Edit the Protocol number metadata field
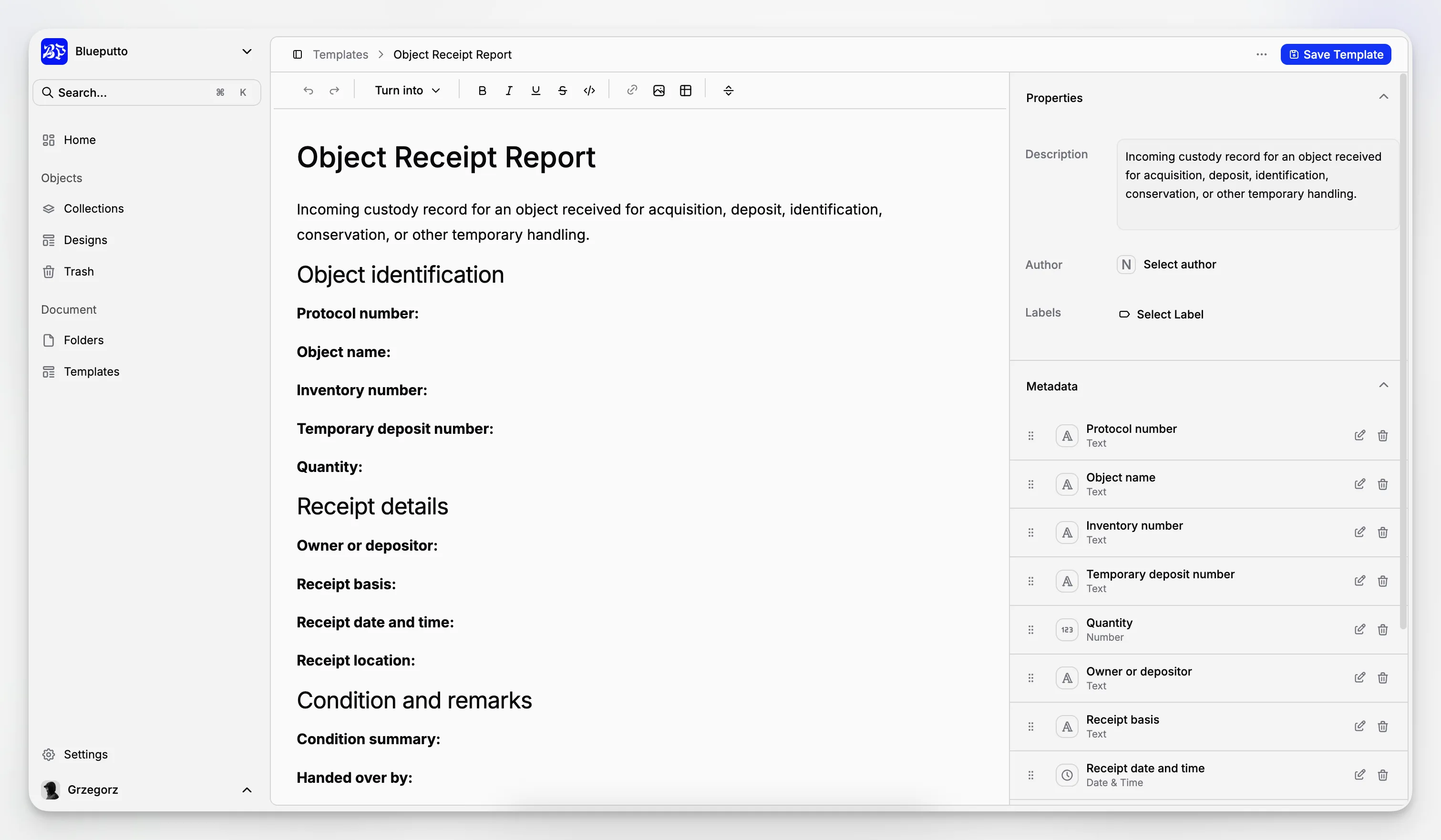Viewport: 1441px width, 840px height. [x=1360, y=436]
